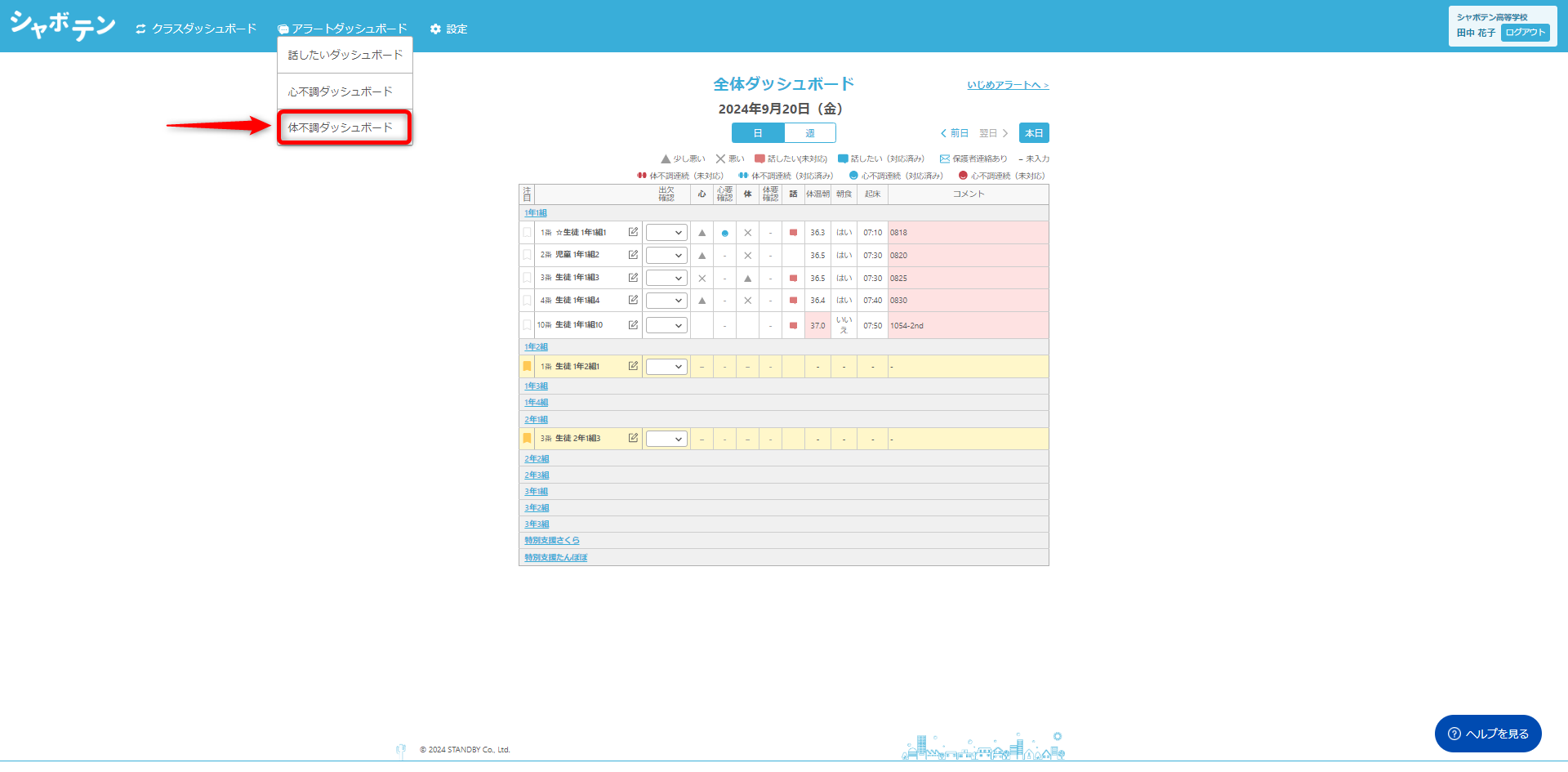
Task: Jump to today with 本日 button
Action: click(x=1034, y=133)
